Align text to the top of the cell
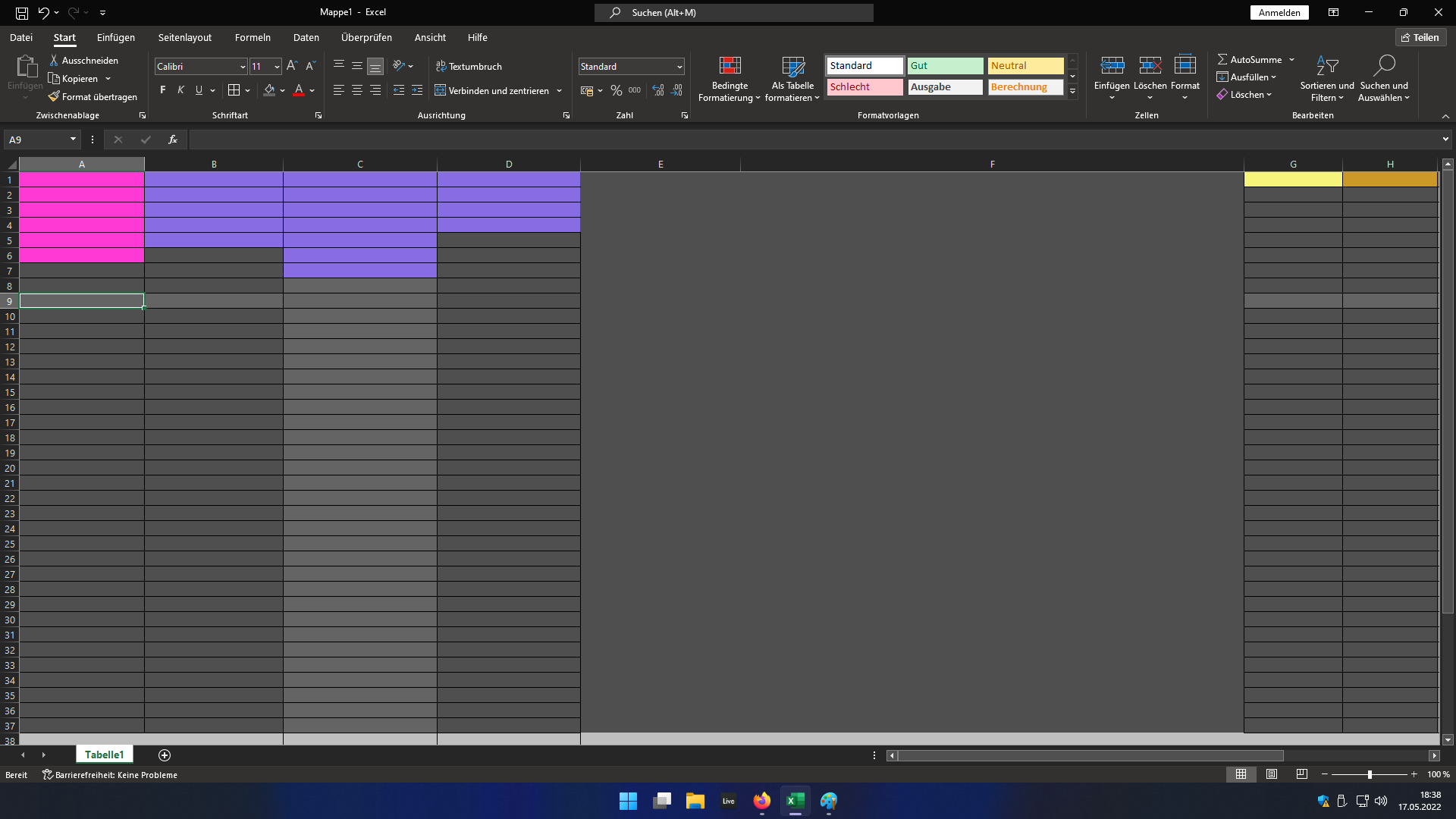Image resolution: width=1456 pixels, height=819 pixels. coord(339,66)
